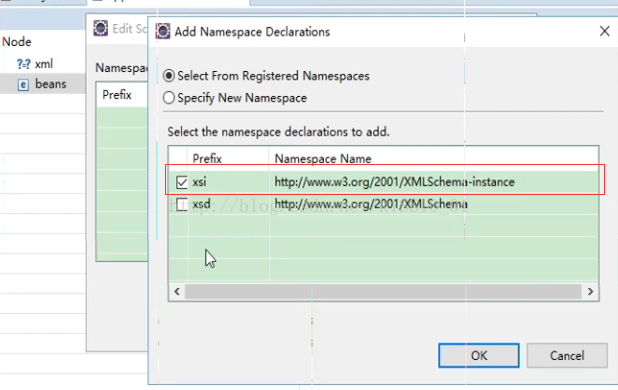The height and width of the screenshot is (390, 618).
Task: Click the XMLSchema-instance namespace URL
Action: coord(395,182)
